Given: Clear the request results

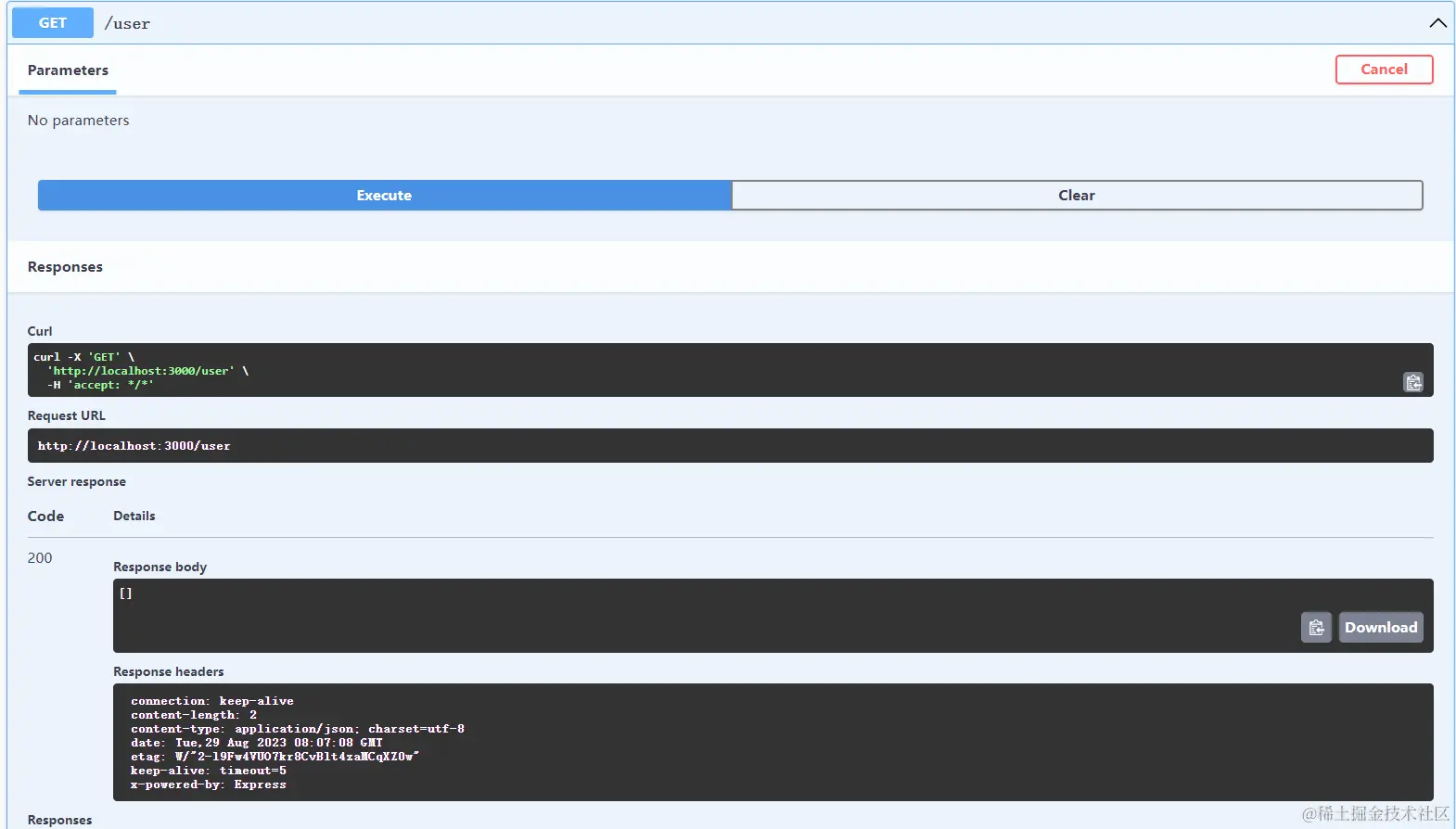Looking at the screenshot, I should click(x=1077, y=196).
